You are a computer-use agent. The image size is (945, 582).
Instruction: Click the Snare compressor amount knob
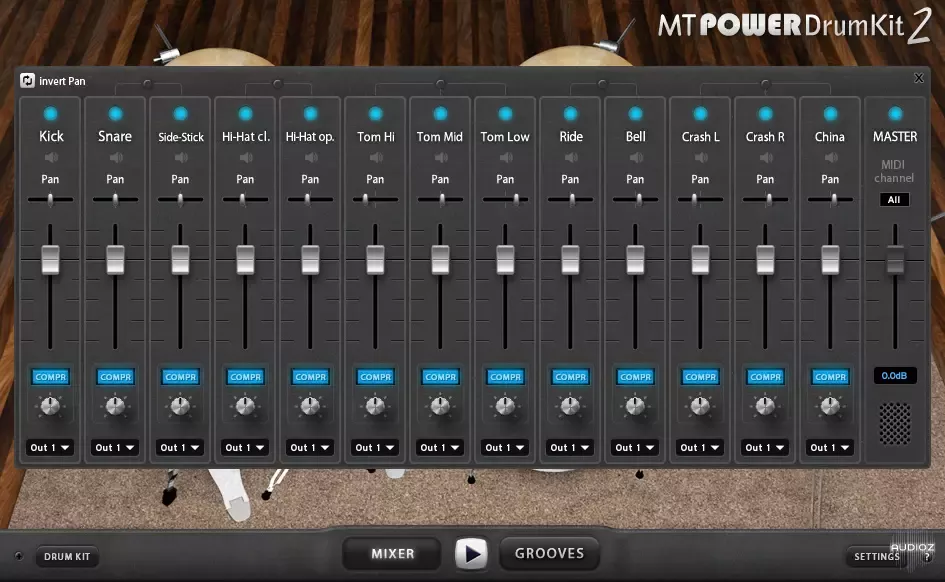(x=115, y=406)
